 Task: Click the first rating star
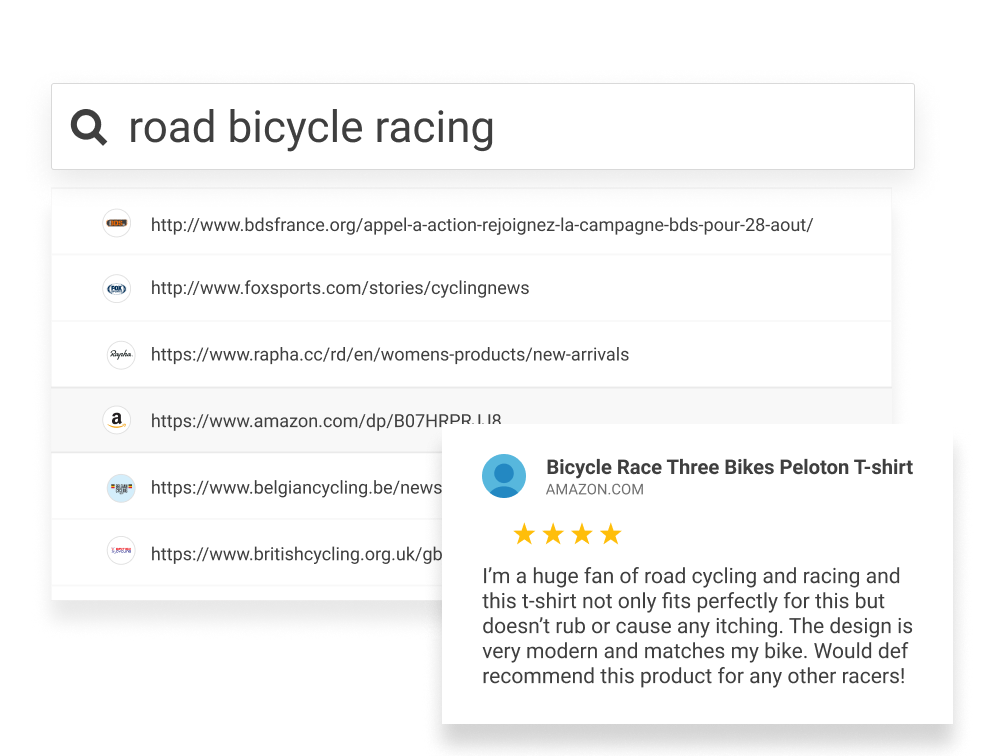click(x=523, y=535)
